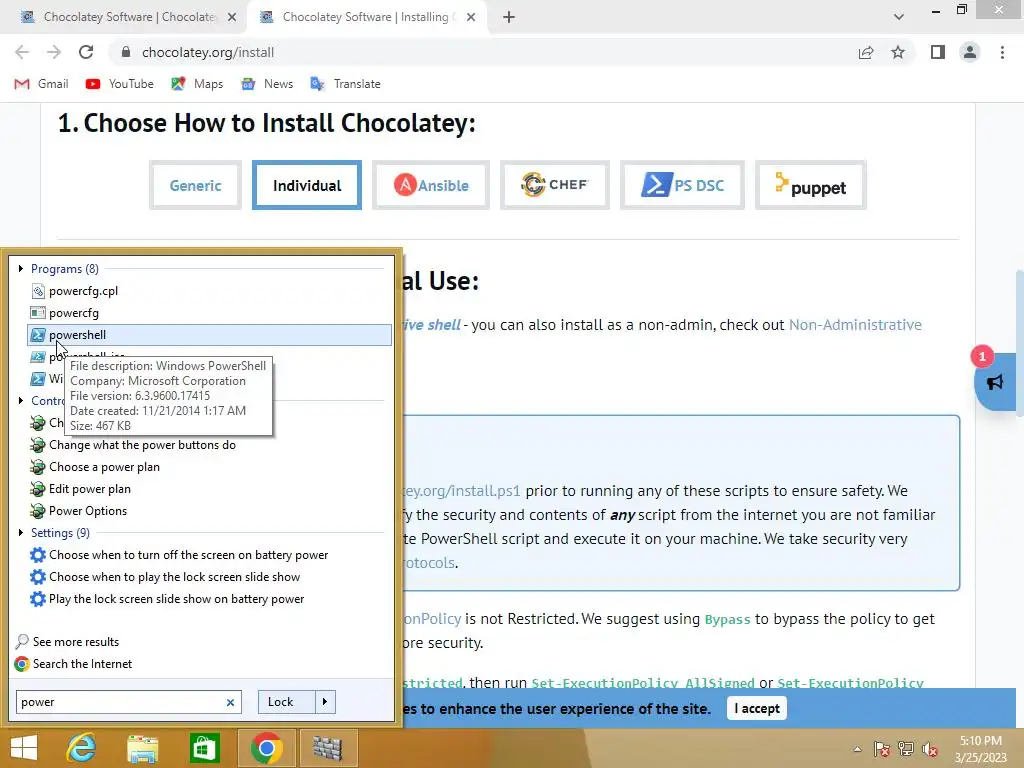Open the Non-Administrative install link
The height and width of the screenshot is (768, 1024).
855,325
